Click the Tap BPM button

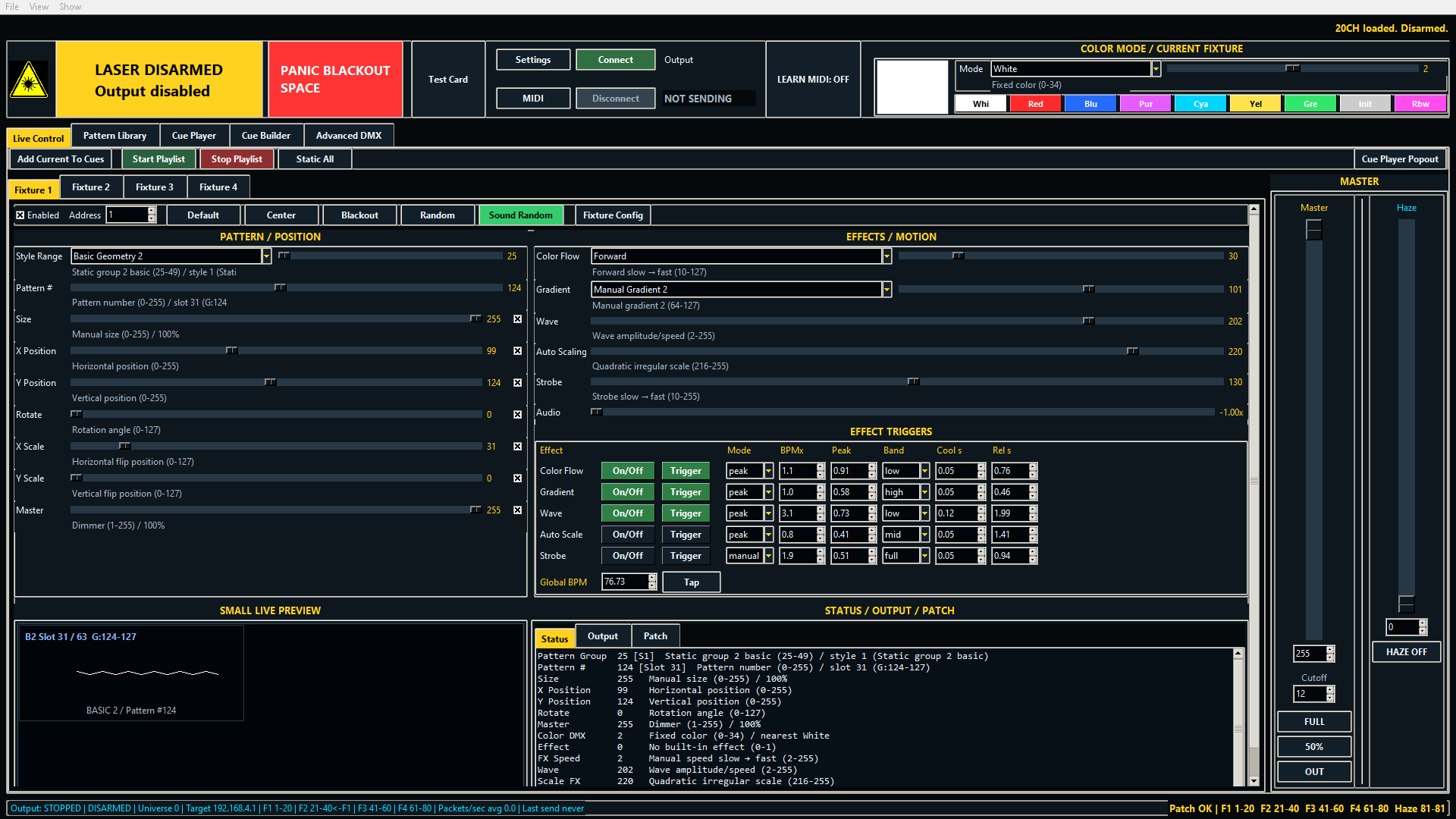(691, 582)
